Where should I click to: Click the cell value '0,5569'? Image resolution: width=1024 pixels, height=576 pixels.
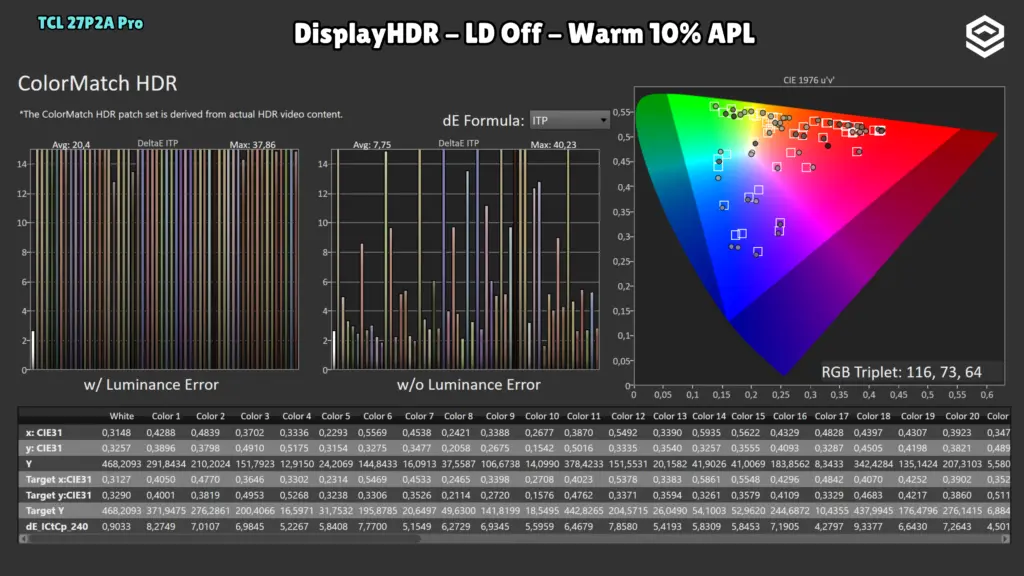tap(372, 432)
